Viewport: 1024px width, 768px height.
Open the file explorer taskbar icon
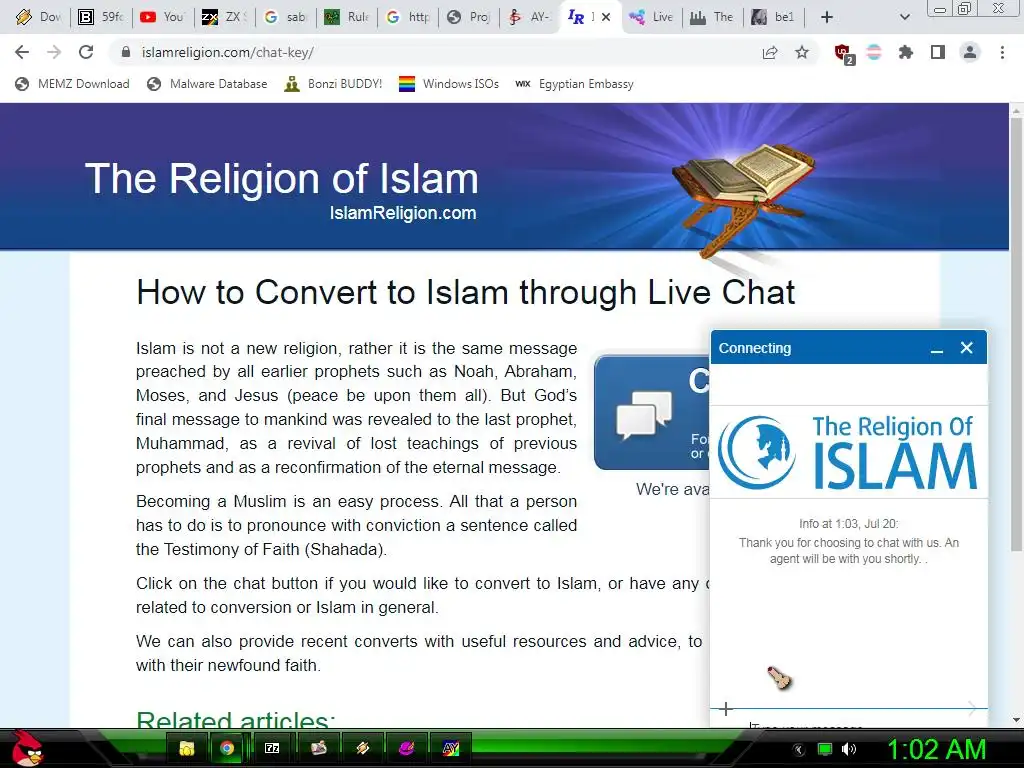187,748
